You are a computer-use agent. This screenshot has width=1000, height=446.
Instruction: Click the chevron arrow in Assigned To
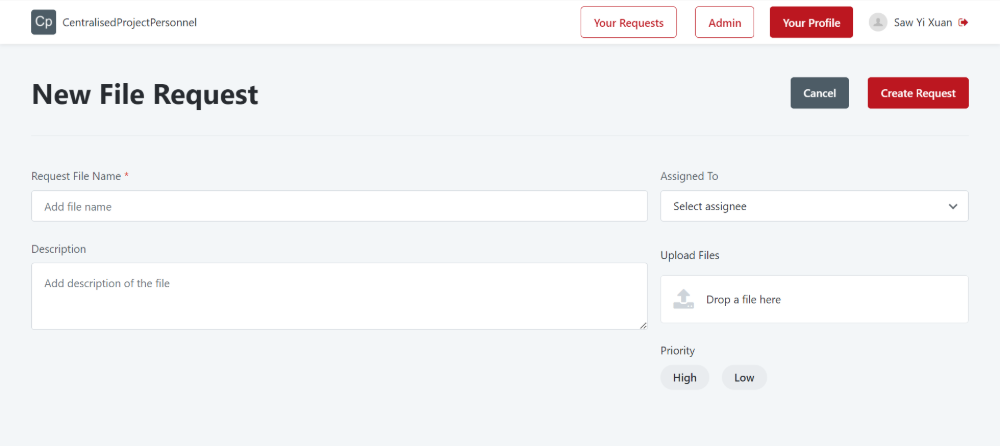pos(953,207)
